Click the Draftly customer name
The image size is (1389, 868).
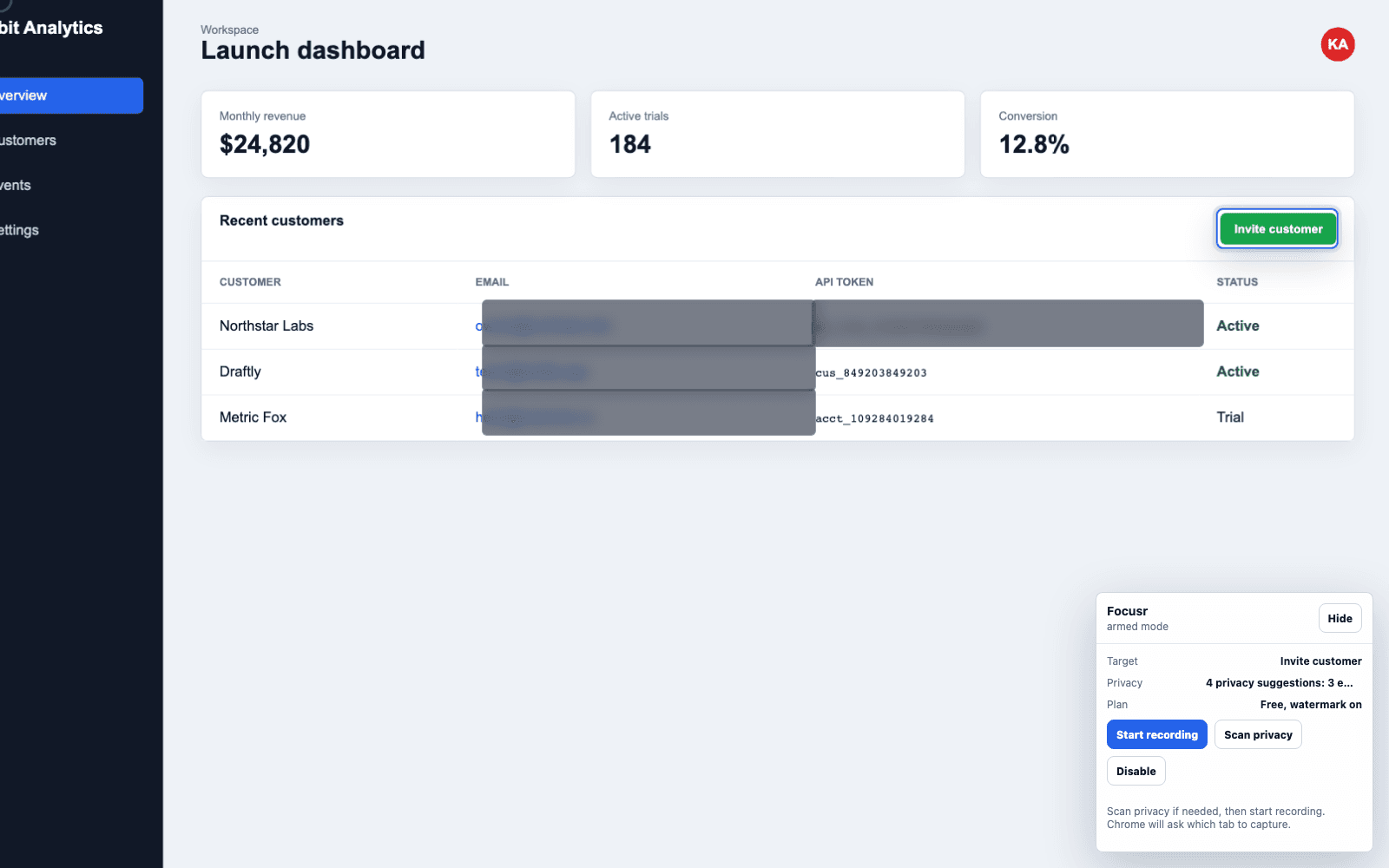[x=240, y=372]
